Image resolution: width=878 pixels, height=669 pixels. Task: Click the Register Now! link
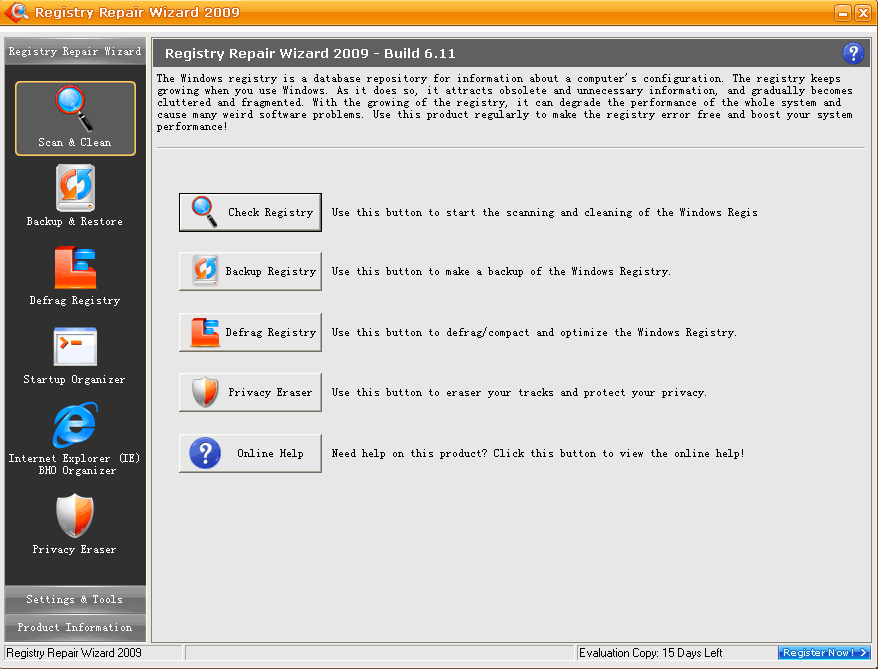(x=823, y=652)
